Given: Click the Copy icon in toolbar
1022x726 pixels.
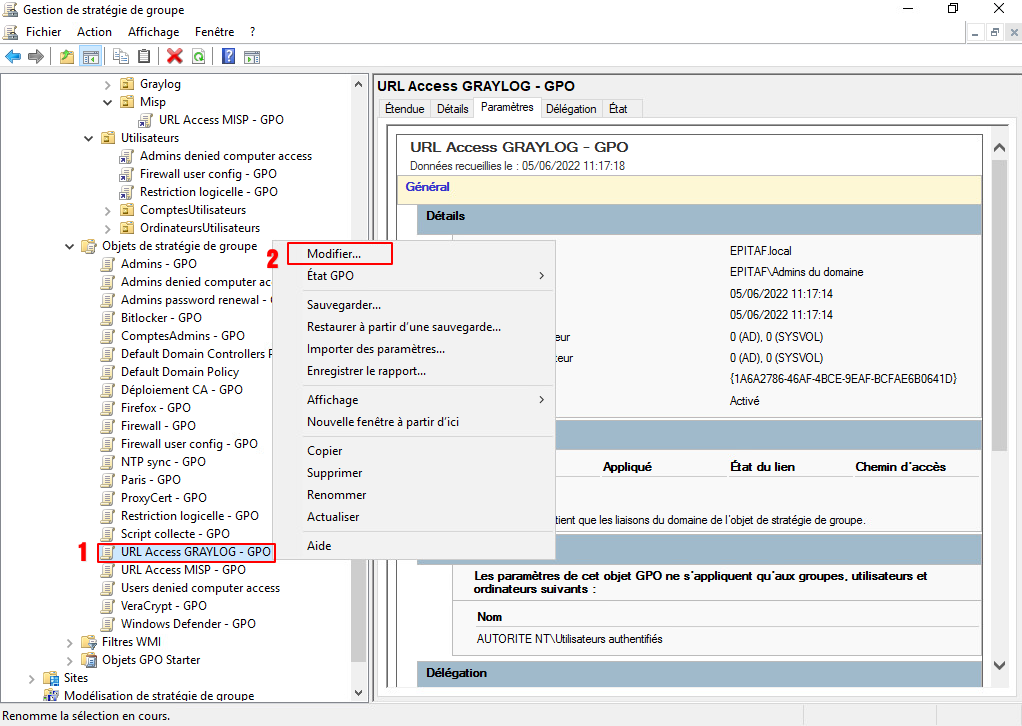Looking at the screenshot, I should click(121, 57).
